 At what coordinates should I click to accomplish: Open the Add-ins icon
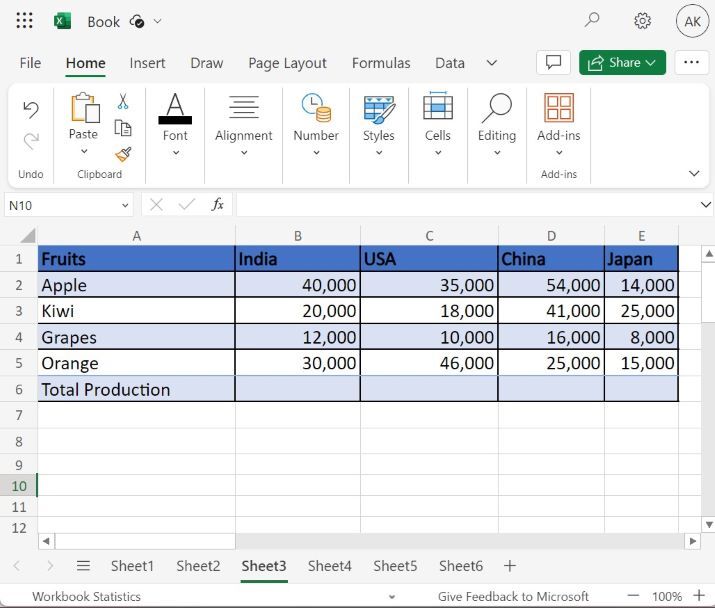(x=558, y=108)
